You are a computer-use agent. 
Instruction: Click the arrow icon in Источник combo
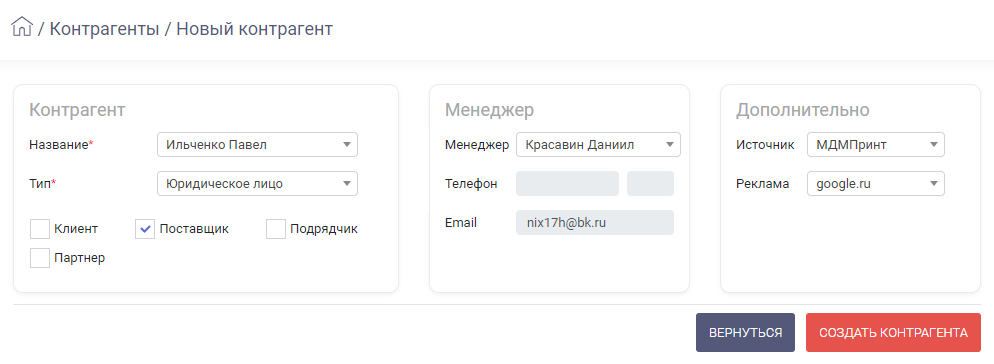(x=933, y=145)
